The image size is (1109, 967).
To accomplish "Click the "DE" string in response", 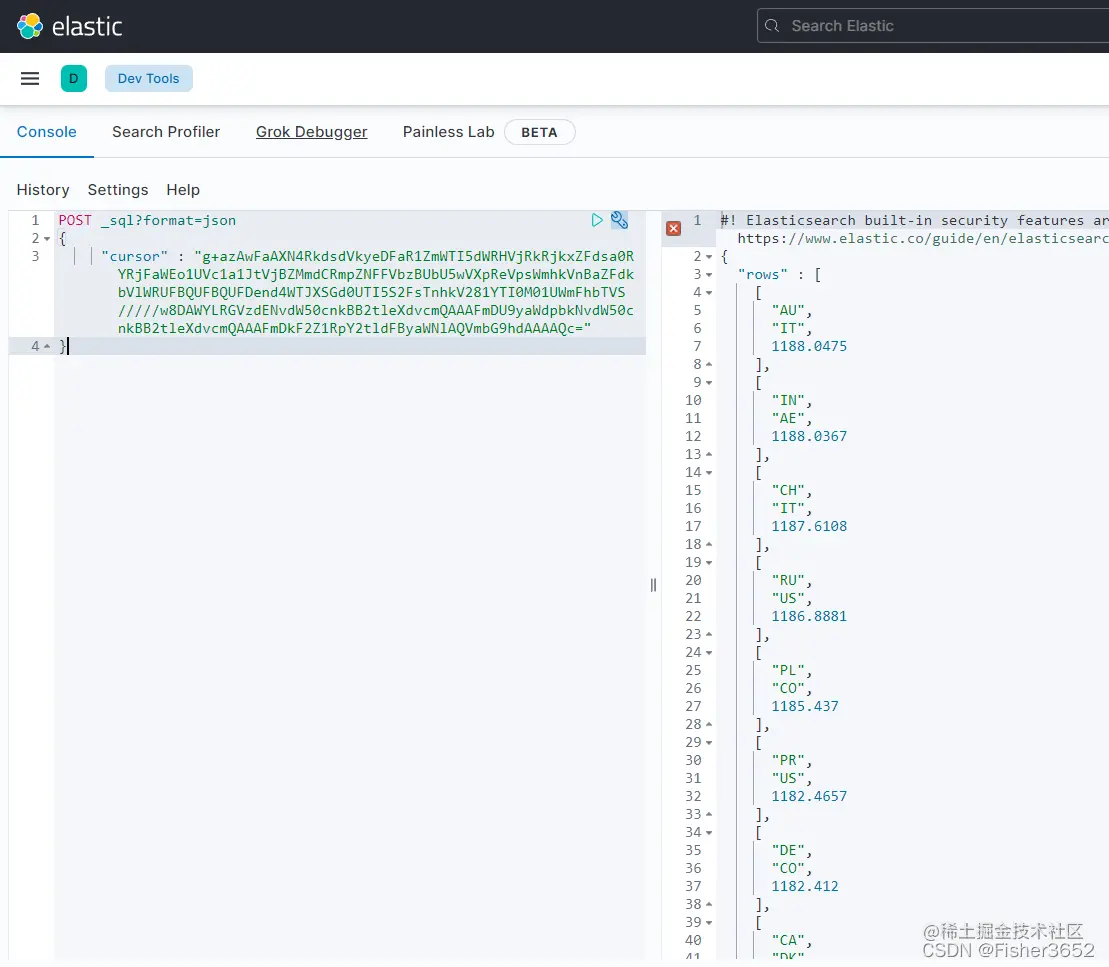I will pos(788,850).
